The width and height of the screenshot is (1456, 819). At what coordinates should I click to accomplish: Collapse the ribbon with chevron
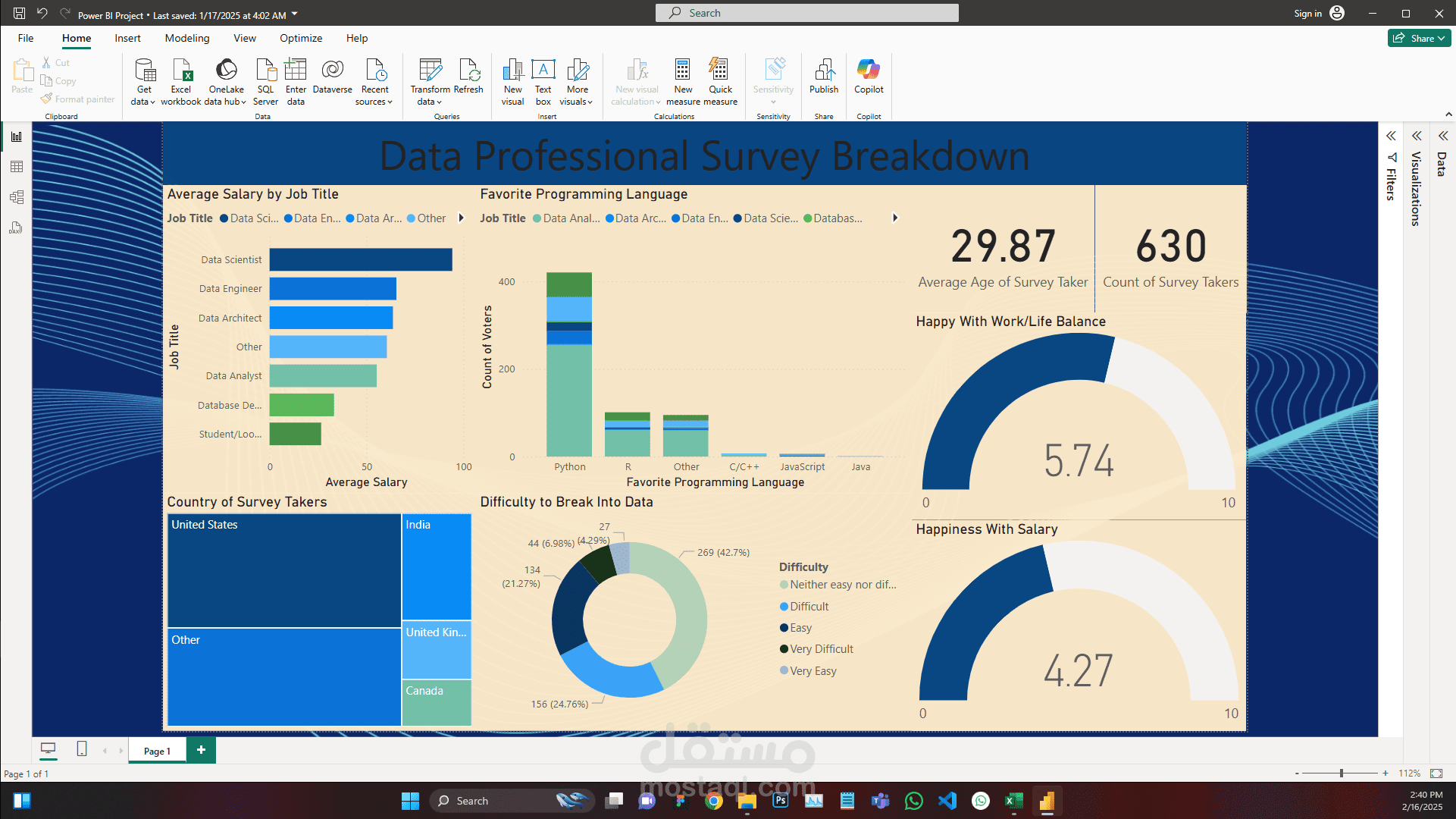pos(1448,115)
